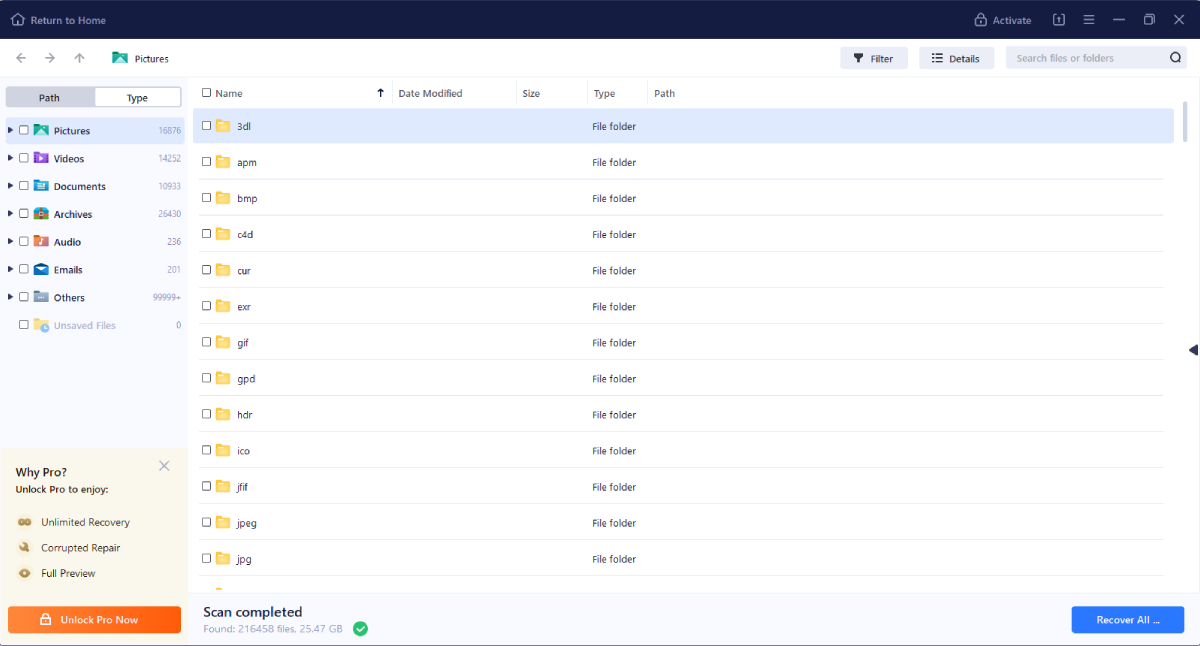Go forward with the right arrow
Image resolution: width=1200 pixels, height=646 pixels.
tap(50, 58)
